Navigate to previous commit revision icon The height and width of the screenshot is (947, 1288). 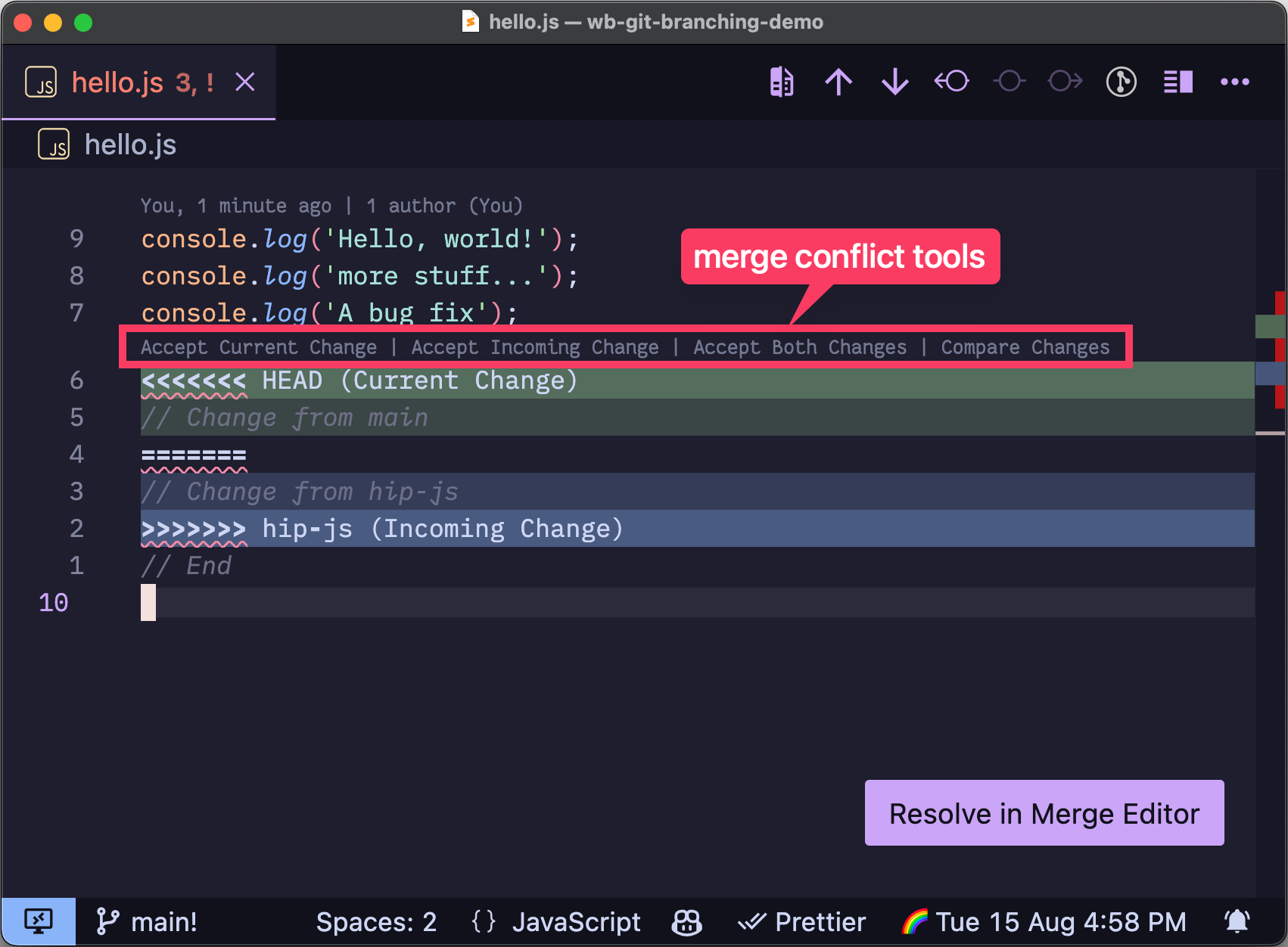952,81
